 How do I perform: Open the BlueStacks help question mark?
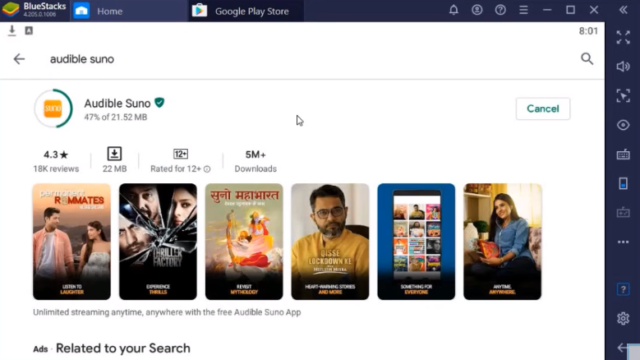pyautogui.click(x=500, y=10)
